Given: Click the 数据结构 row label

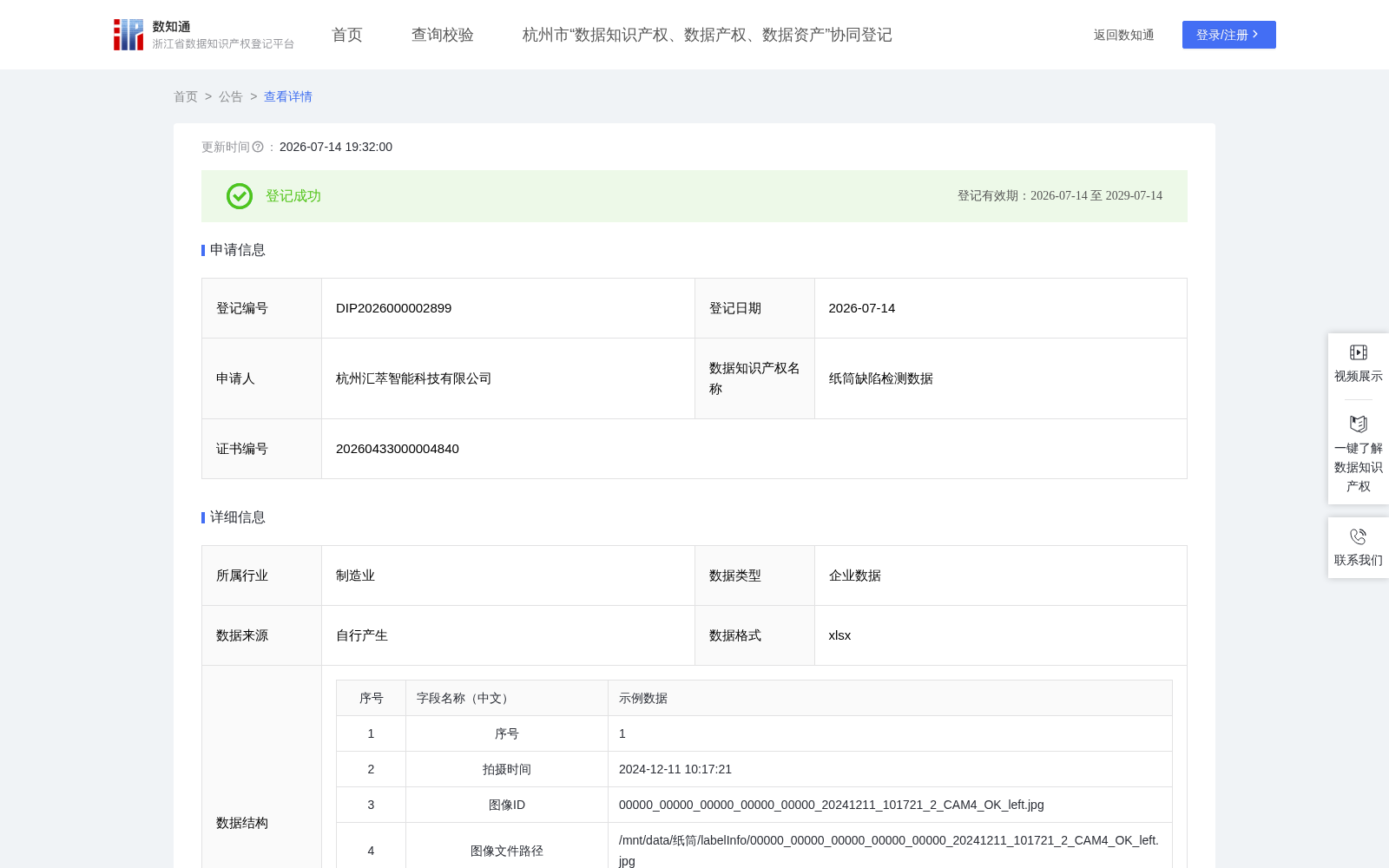Looking at the screenshot, I should tap(242, 823).
